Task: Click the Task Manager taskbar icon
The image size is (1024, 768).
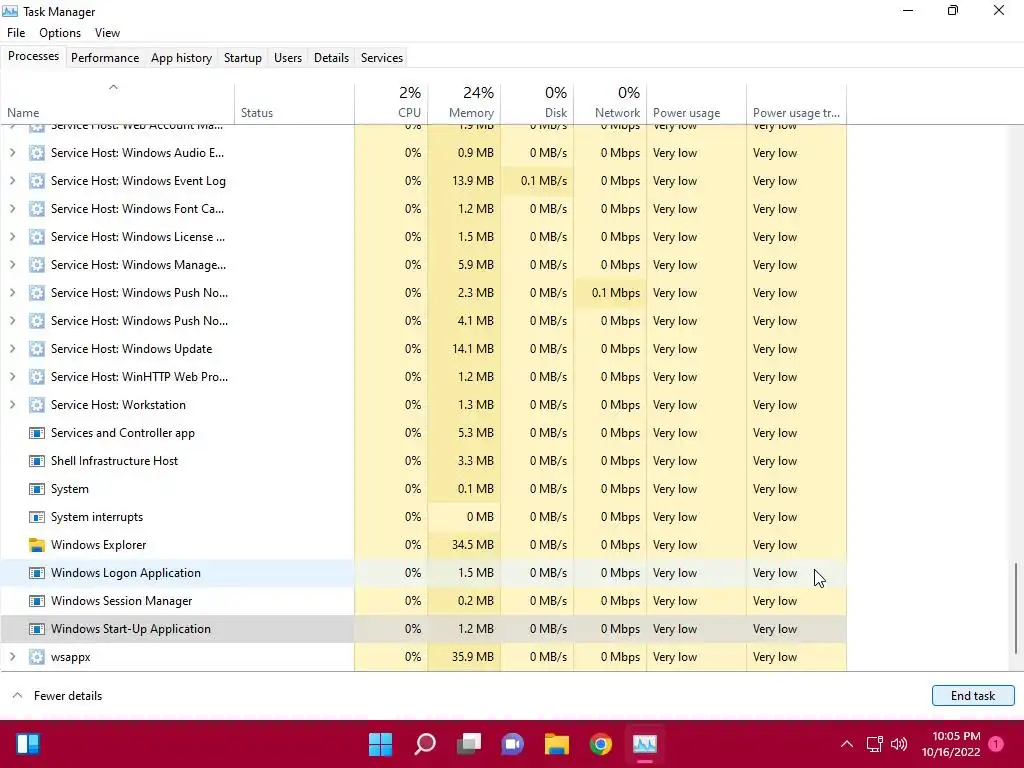Action: point(645,744)
